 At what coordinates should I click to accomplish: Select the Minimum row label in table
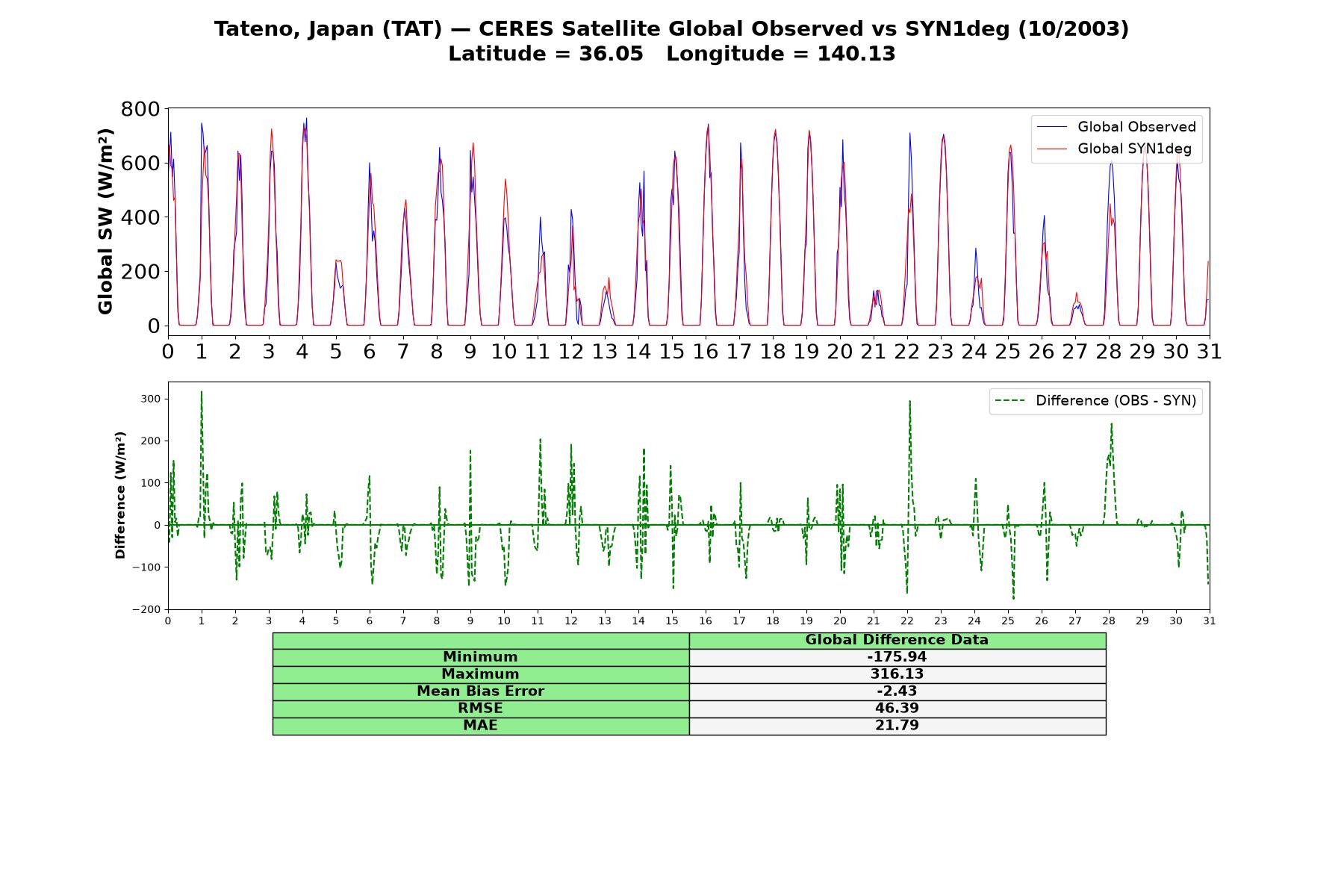tap(480, 657)
